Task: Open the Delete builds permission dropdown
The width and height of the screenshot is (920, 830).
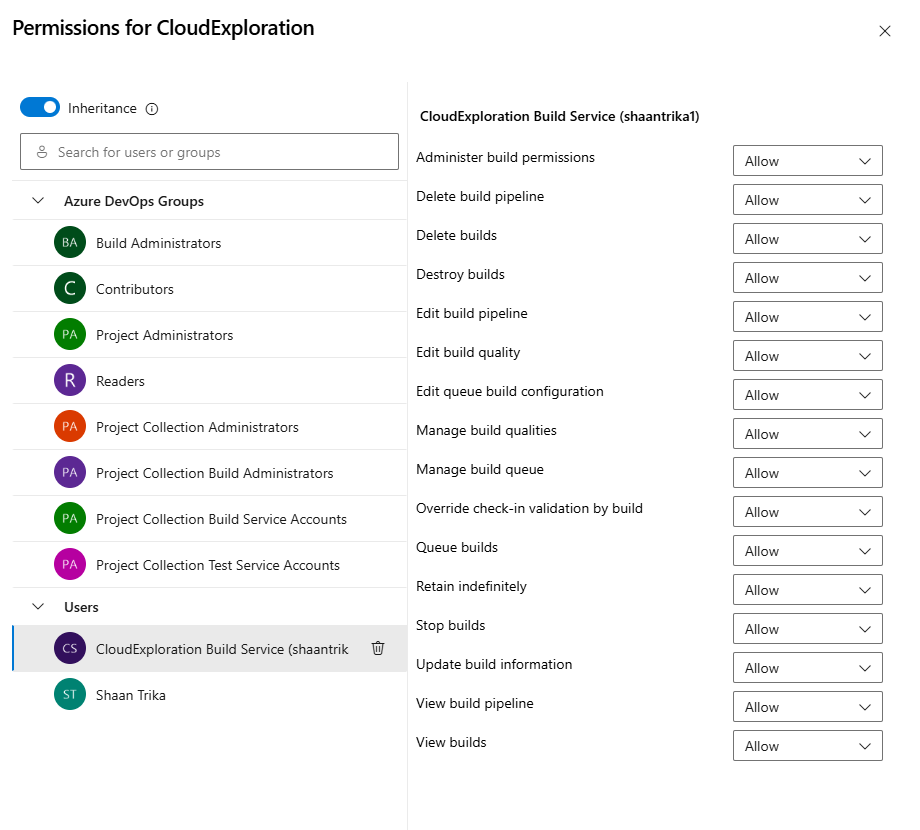Action: pyautogui.click(x=807, y=239)
